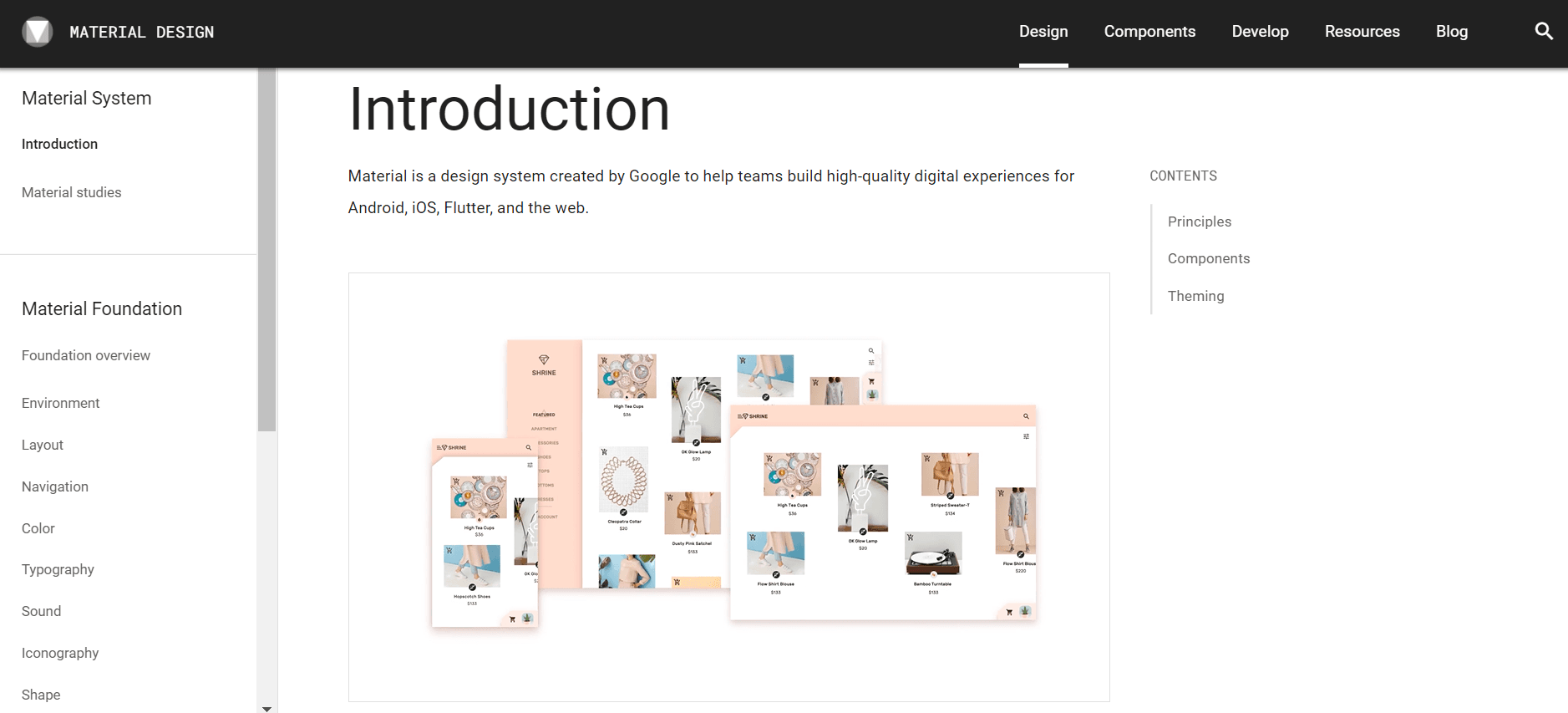Screen dimensions: 1568x713
Task: Select the Design tab
Action: click(x=1043, y=32)
